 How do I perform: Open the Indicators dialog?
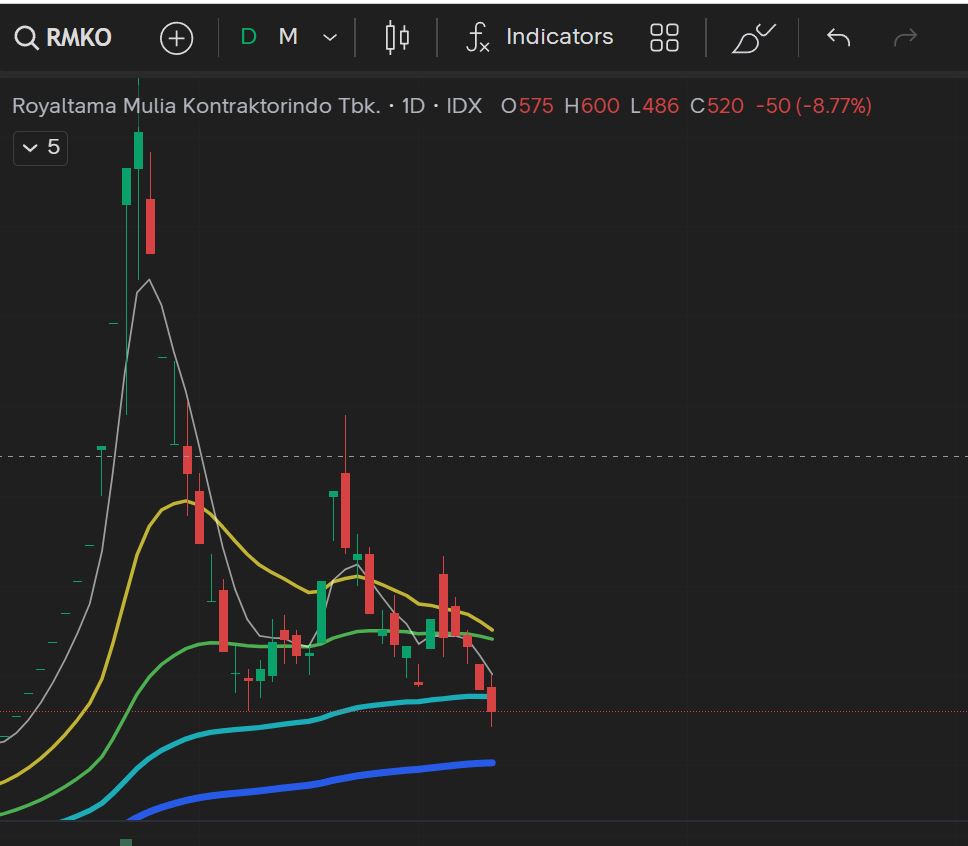[559, 37]
